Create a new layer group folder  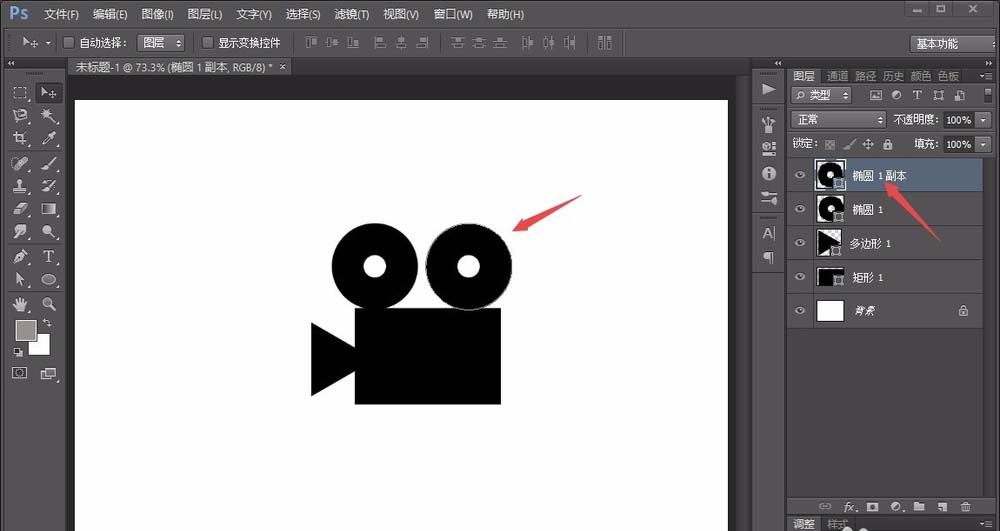[919, 507]
